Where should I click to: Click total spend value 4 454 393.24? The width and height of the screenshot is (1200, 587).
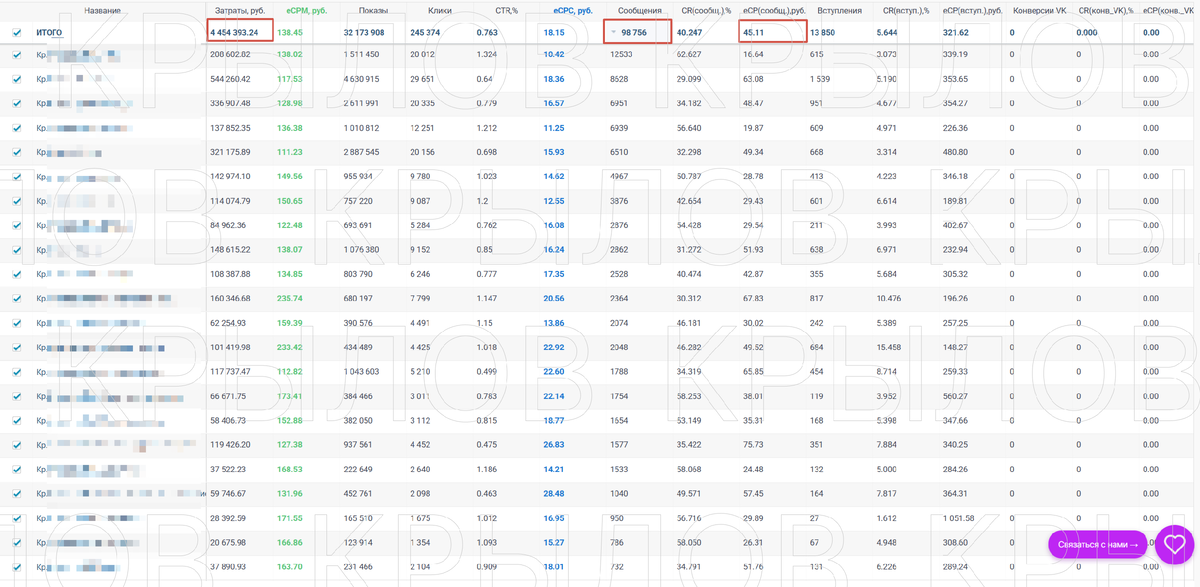click(234, 32)
